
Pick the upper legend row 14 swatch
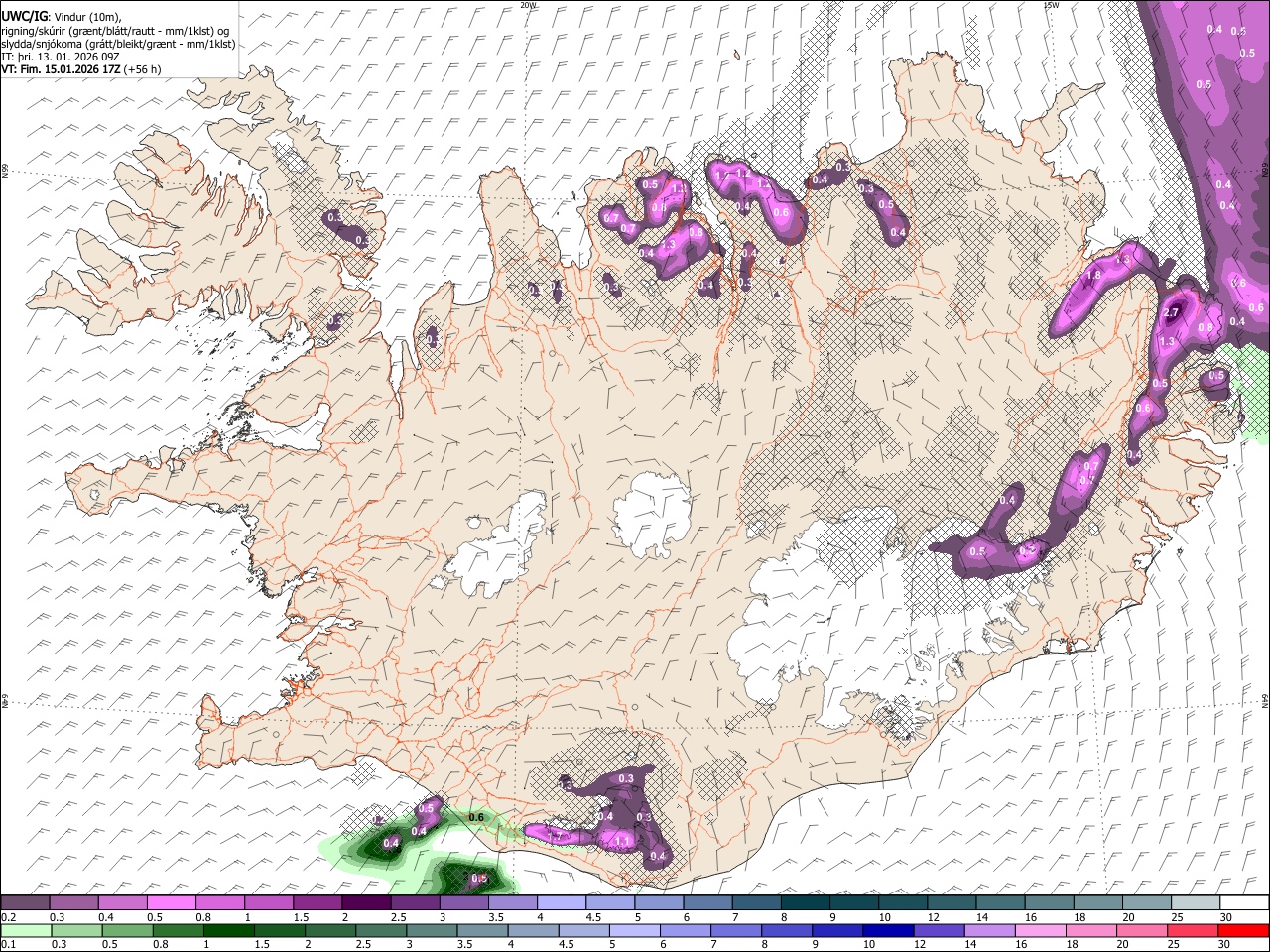[1002, 902]
